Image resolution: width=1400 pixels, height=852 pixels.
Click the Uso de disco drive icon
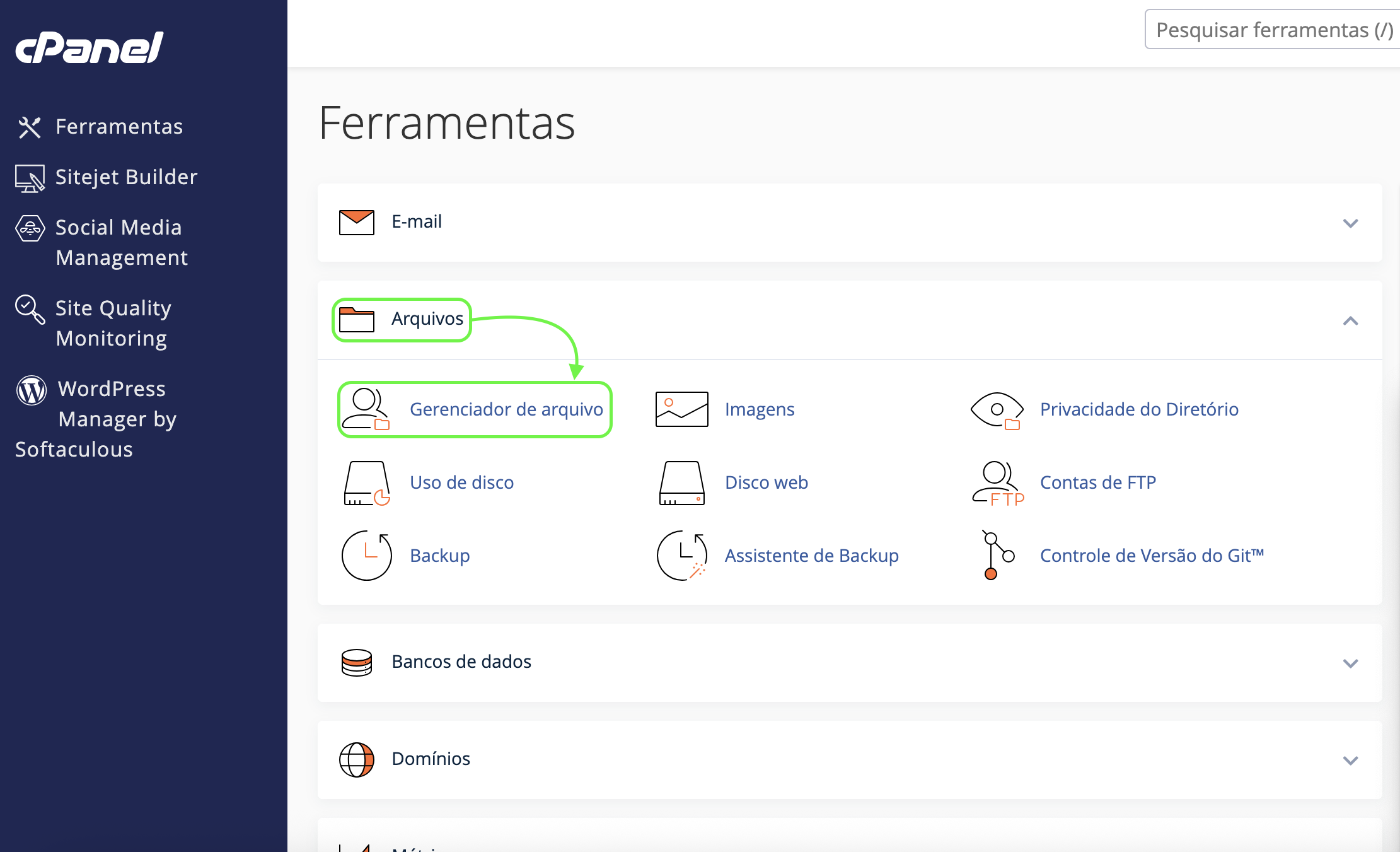[x=367, y=483]
